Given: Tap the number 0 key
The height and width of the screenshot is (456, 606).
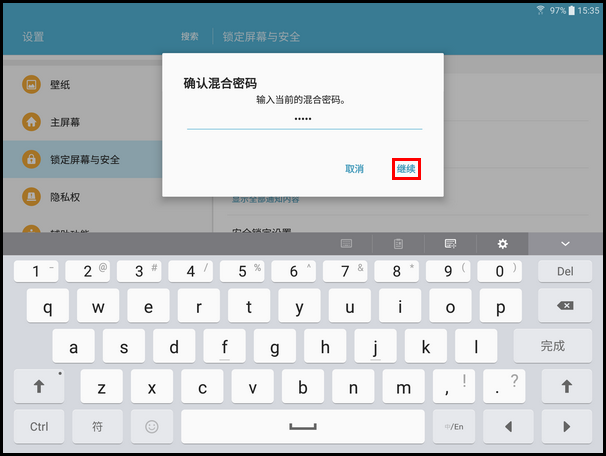Looking at the screenshot, I should coord(500,271).
